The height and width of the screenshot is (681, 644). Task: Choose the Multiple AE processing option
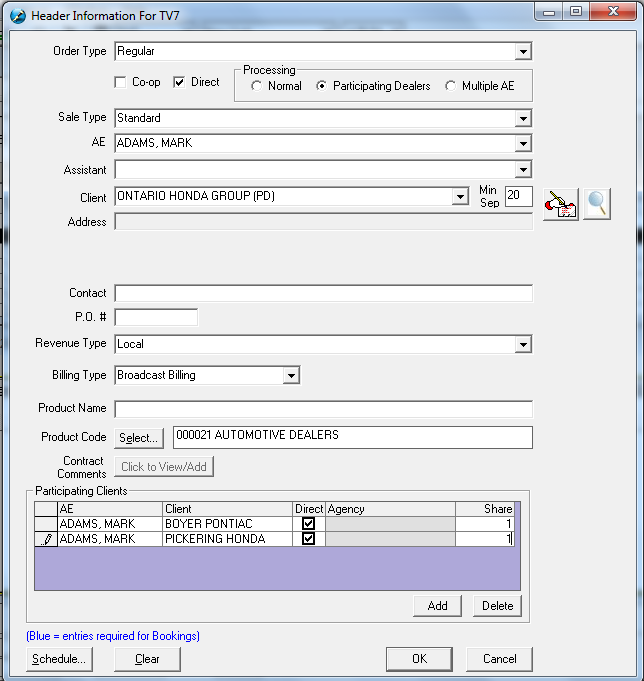coord(451,86)
